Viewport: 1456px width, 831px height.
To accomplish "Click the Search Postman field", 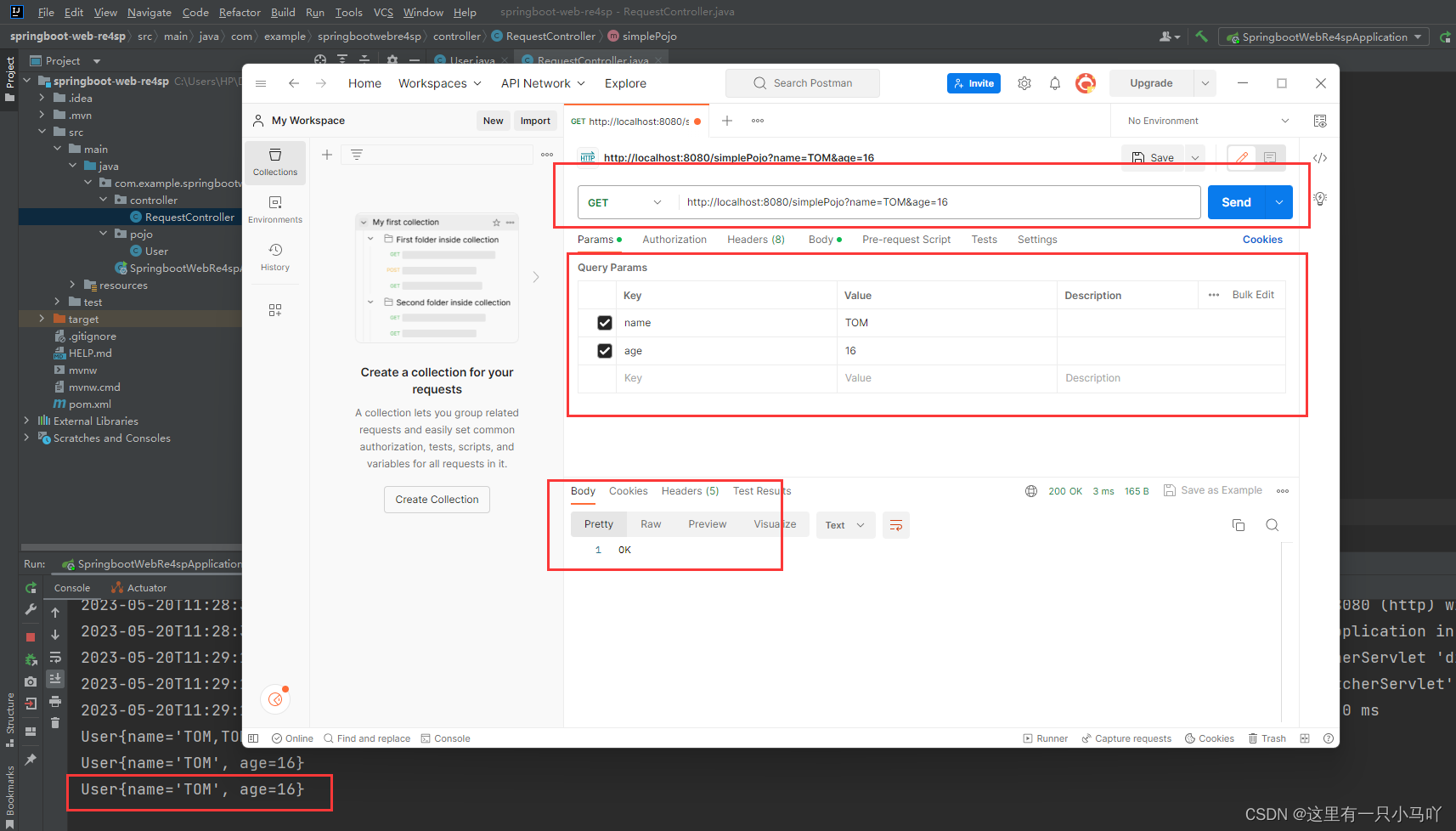I will [803, 83].
